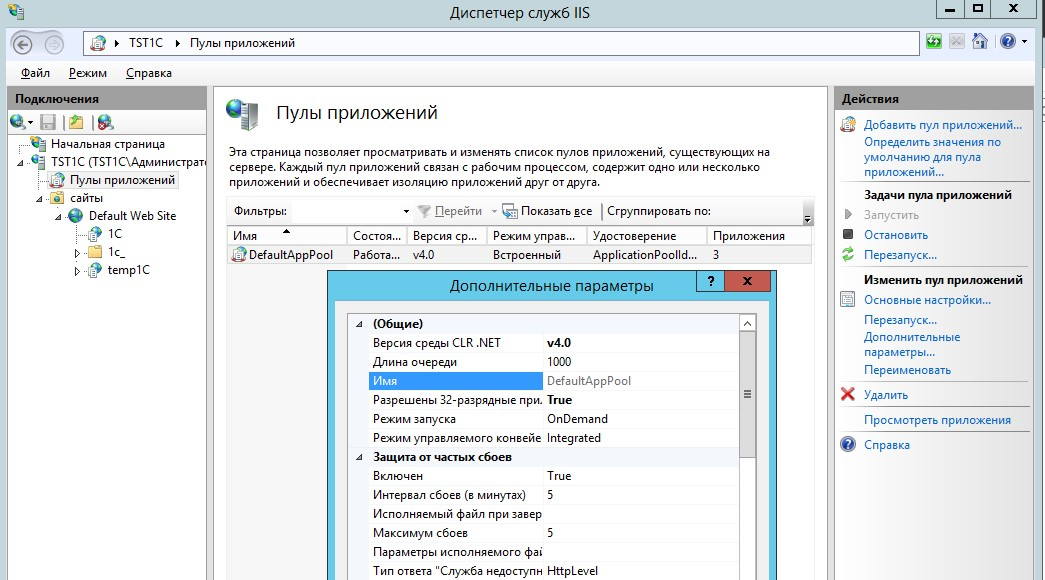The image size is (1045, 580).
Task: Open the Файл menu
Action: tap(35, 73)
